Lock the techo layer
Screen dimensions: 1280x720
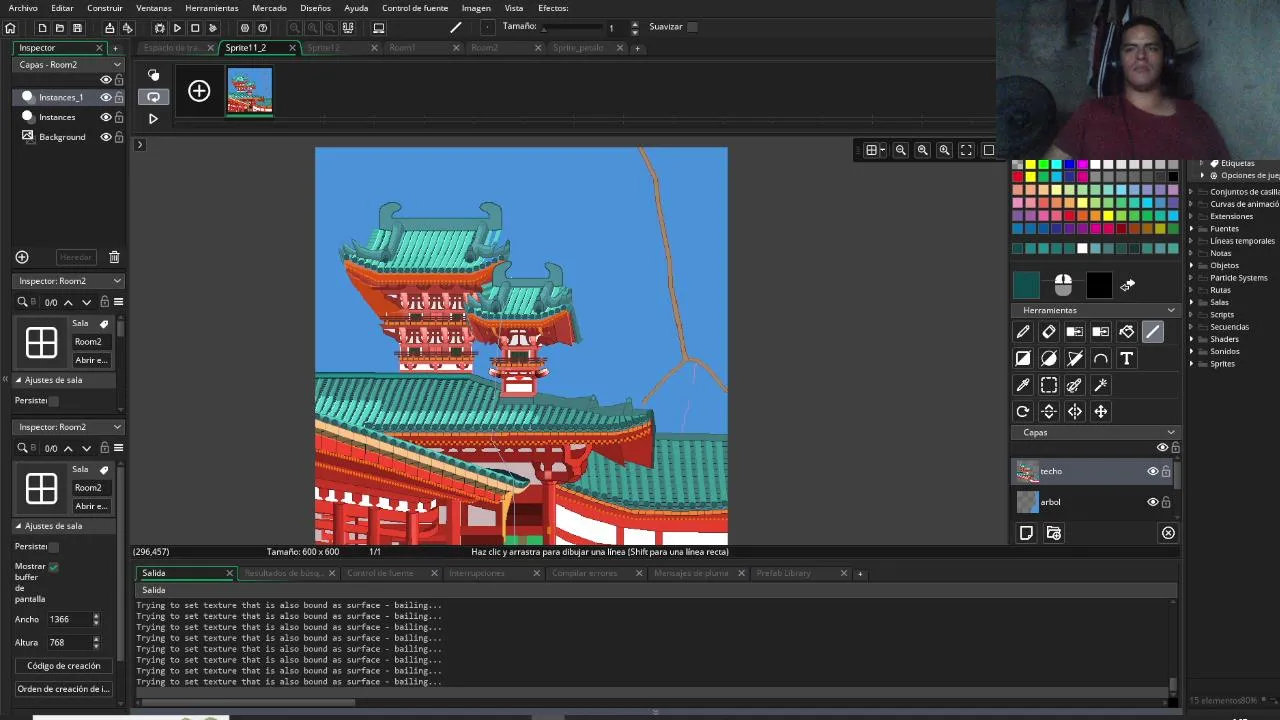point(1166,471)
